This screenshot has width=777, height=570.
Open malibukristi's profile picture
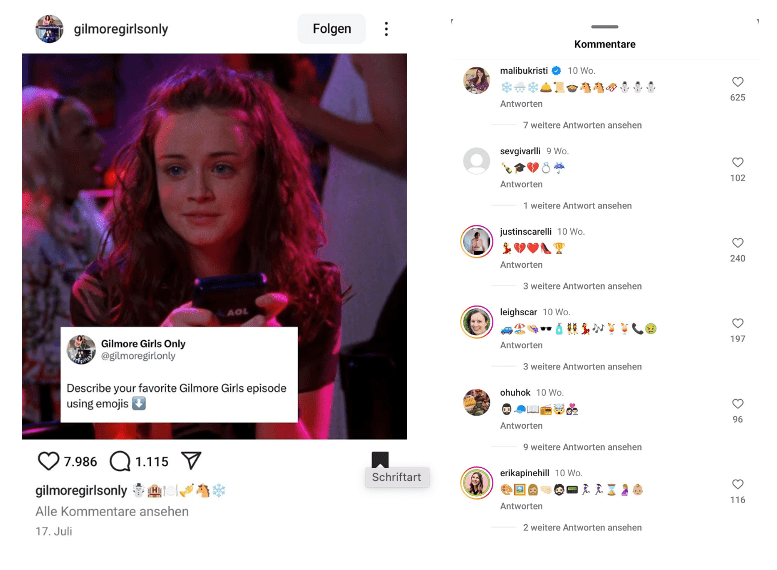point(476,80)
